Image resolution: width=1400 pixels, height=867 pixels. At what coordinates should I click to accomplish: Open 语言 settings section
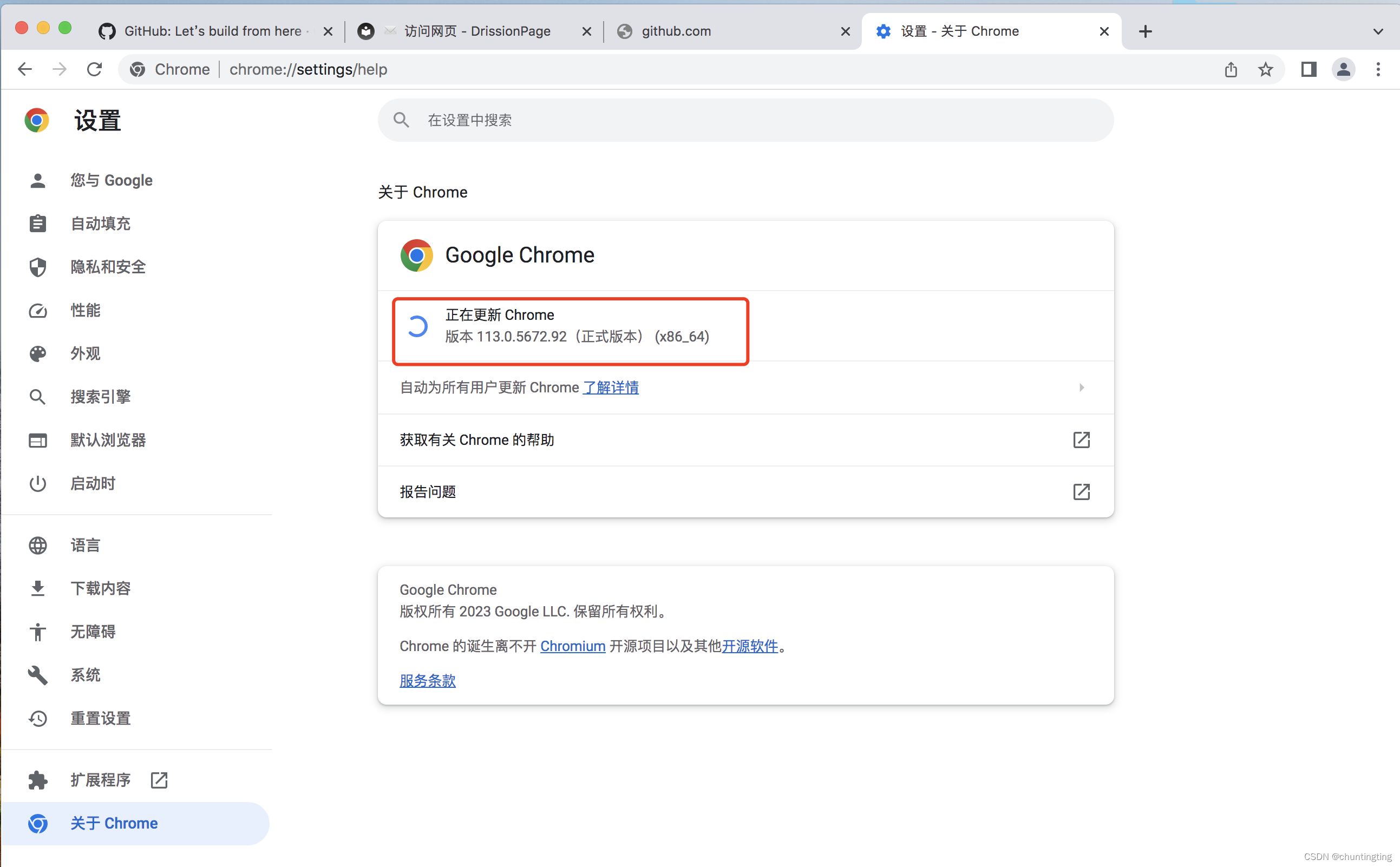point(86,545)
